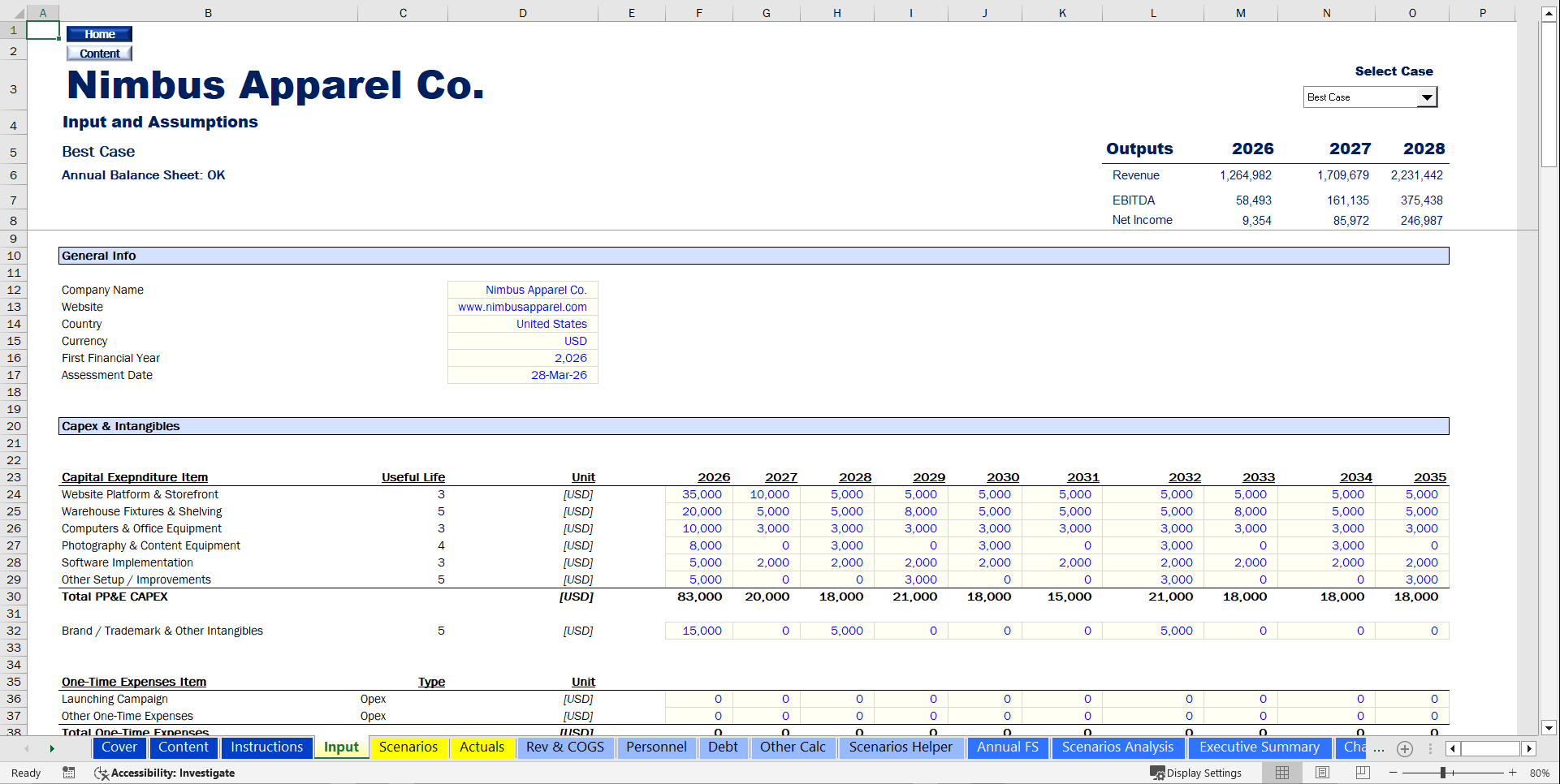Click the macro indicator next to Ready
The image size is (1560, 784).
coord(69,773)
